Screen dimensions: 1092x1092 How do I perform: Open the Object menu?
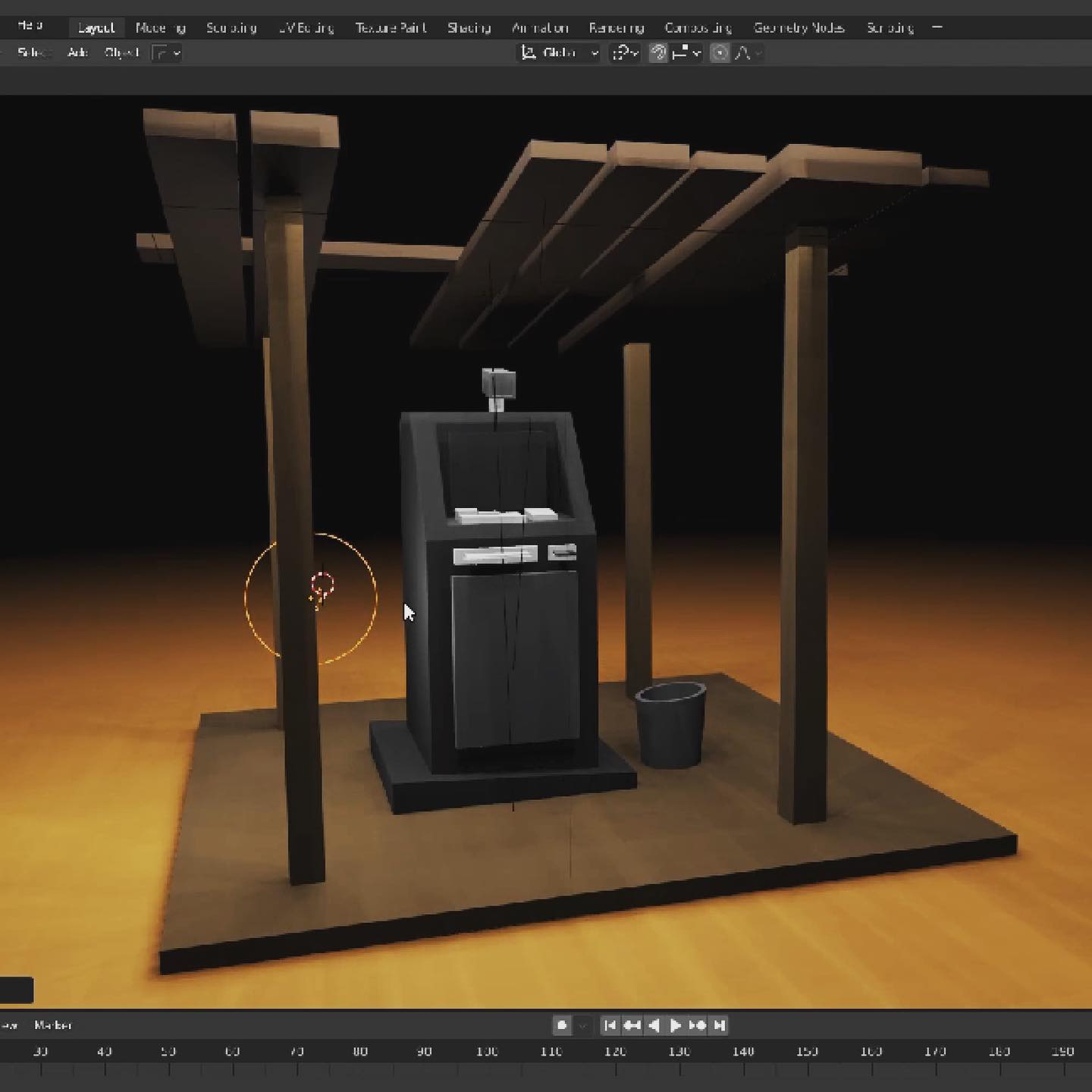(x=121, y=53)
